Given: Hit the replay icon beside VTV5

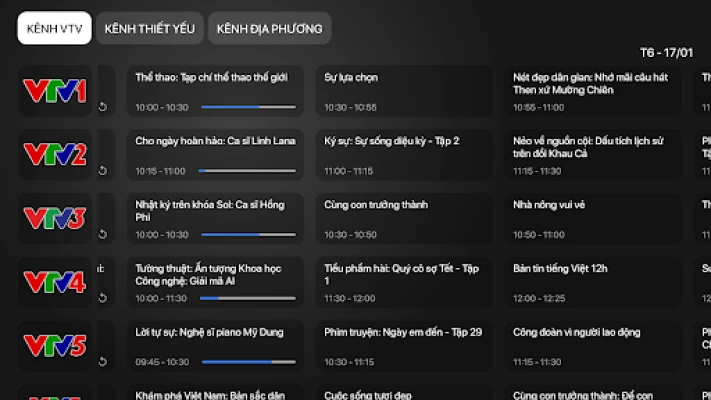Looking at the screenshot, I should click(x=103, y=362).
